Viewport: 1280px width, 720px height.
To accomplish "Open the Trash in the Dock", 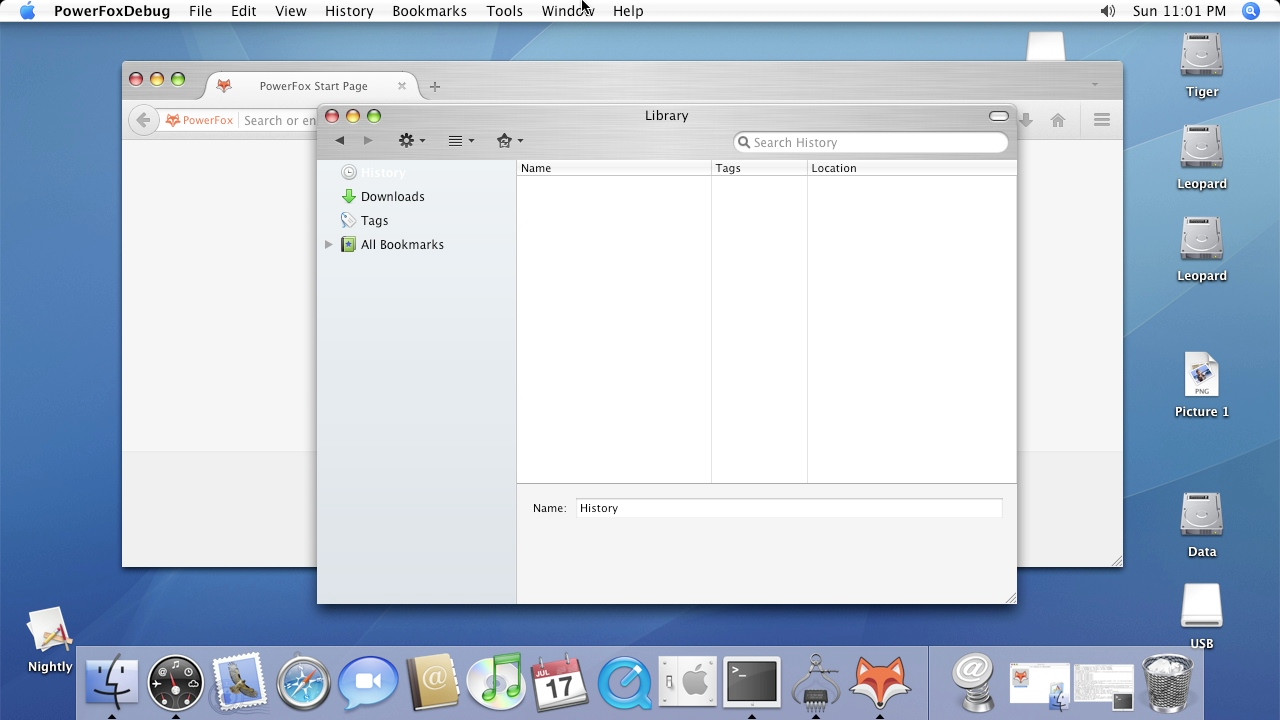I will coord(1167,682).
